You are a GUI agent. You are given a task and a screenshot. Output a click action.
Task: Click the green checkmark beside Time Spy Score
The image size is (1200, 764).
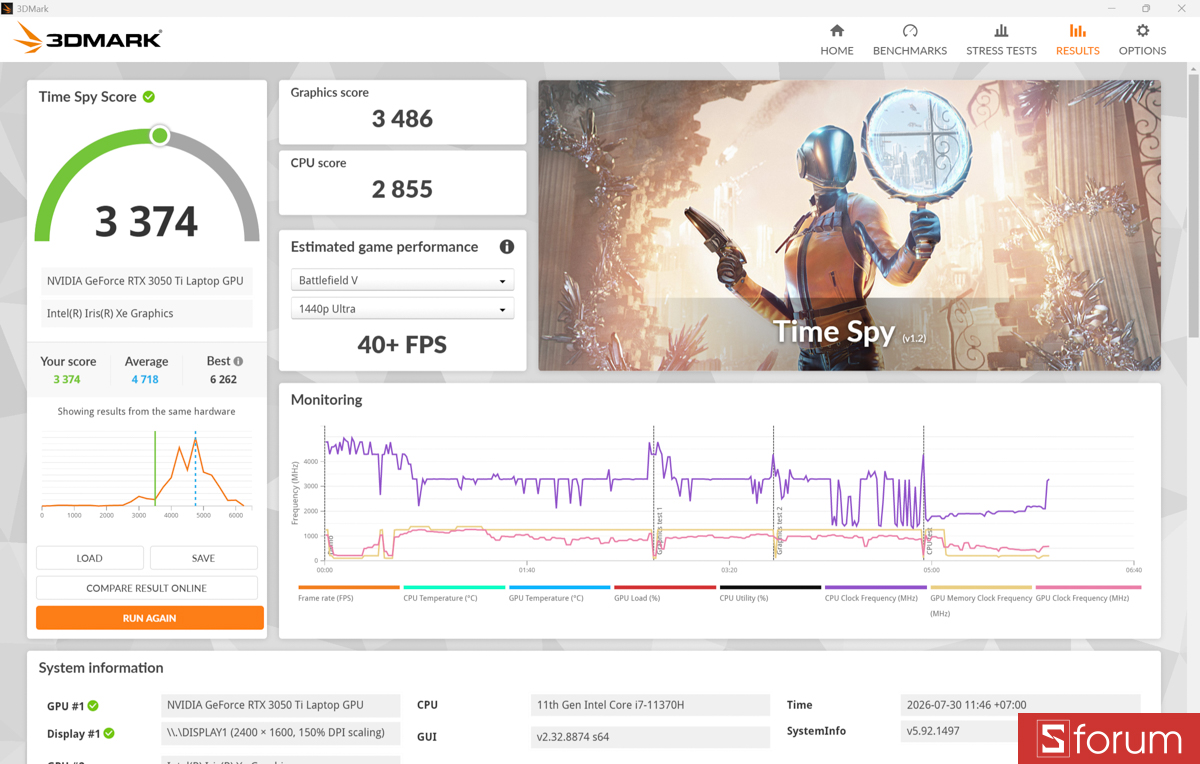[x=149, y=97]
